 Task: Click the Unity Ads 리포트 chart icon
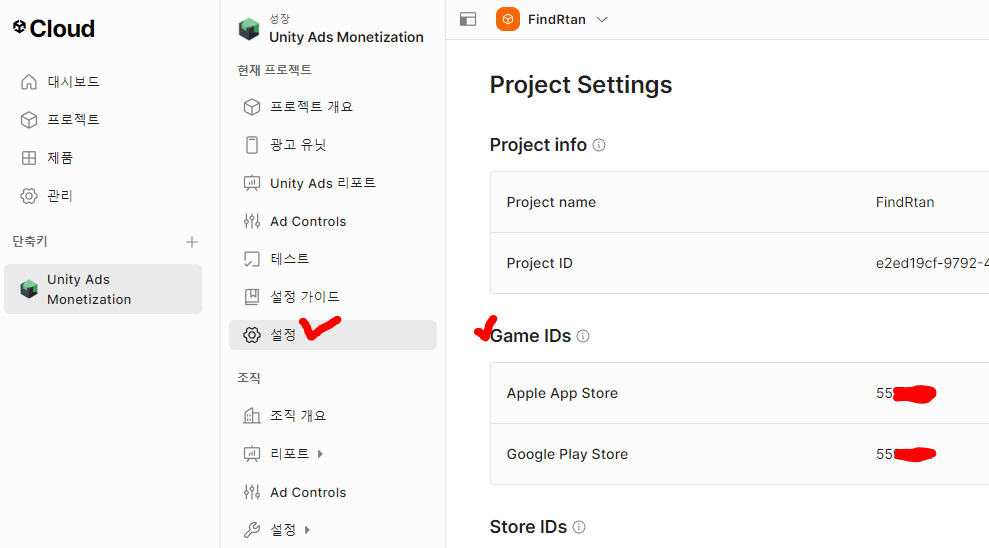252,184
